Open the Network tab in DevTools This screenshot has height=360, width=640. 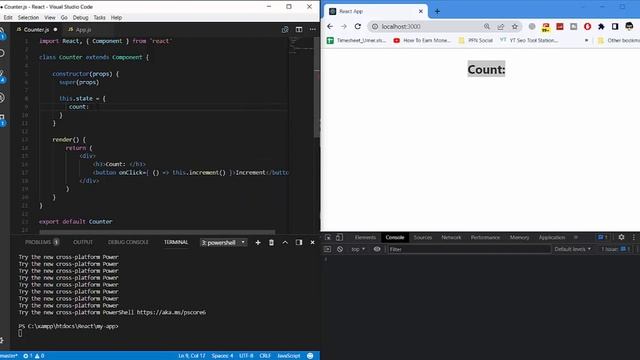tap(451, 237)
